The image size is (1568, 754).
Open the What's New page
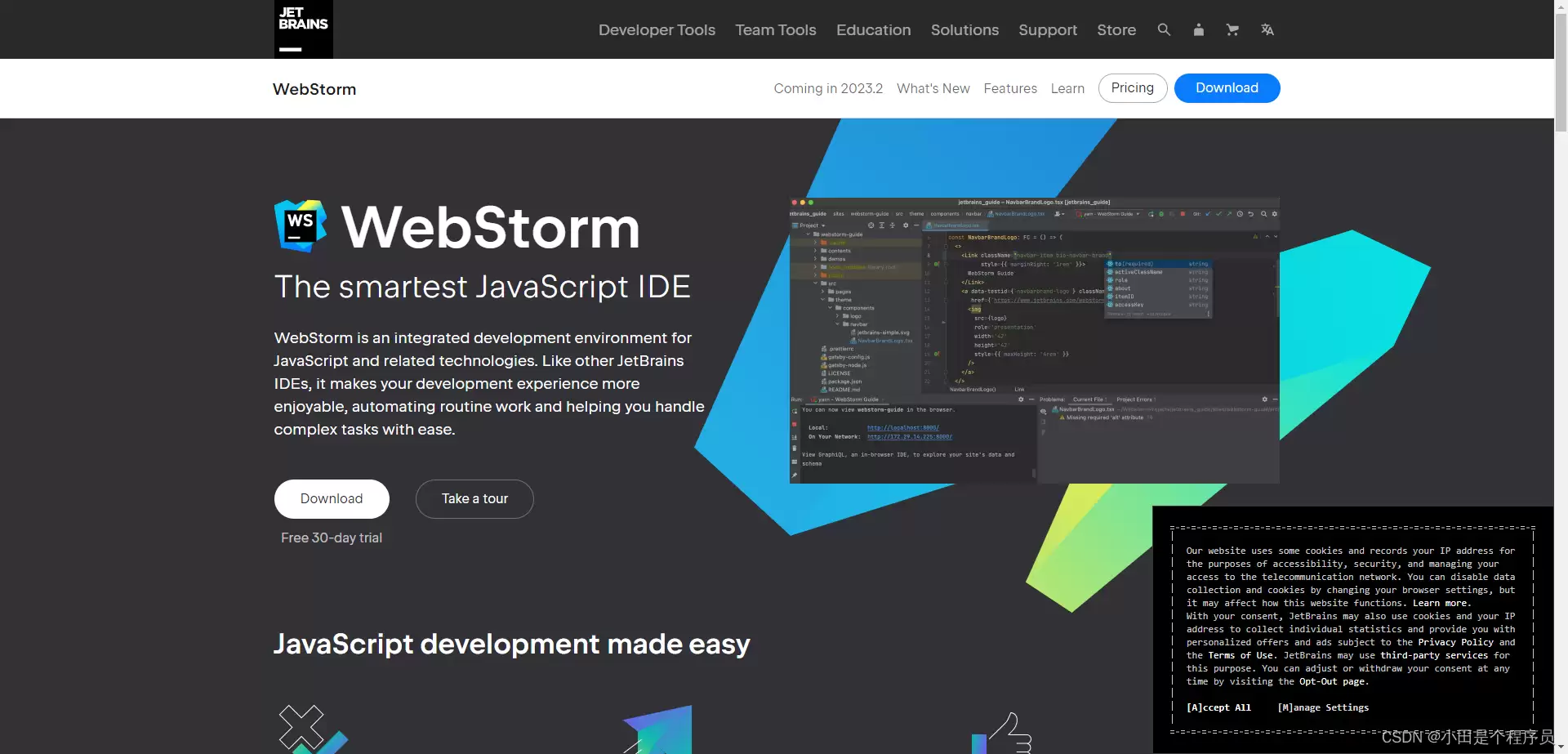pyautogui.click(x=933, y=88)
